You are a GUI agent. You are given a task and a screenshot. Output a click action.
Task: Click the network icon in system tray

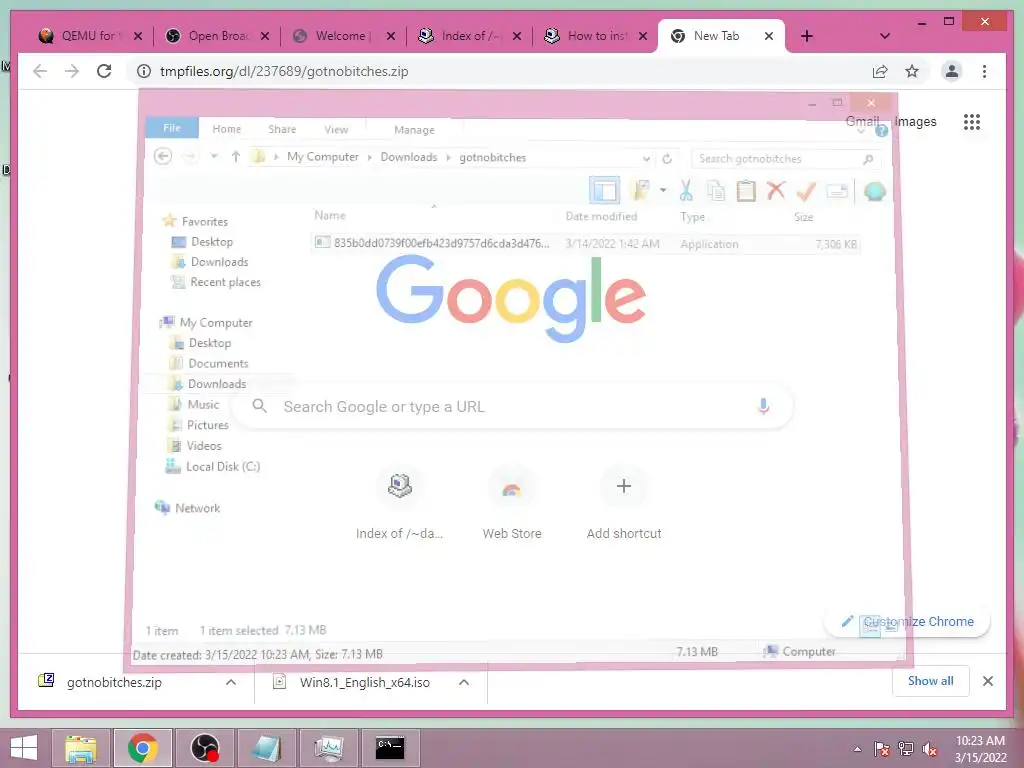coord(906,749)
